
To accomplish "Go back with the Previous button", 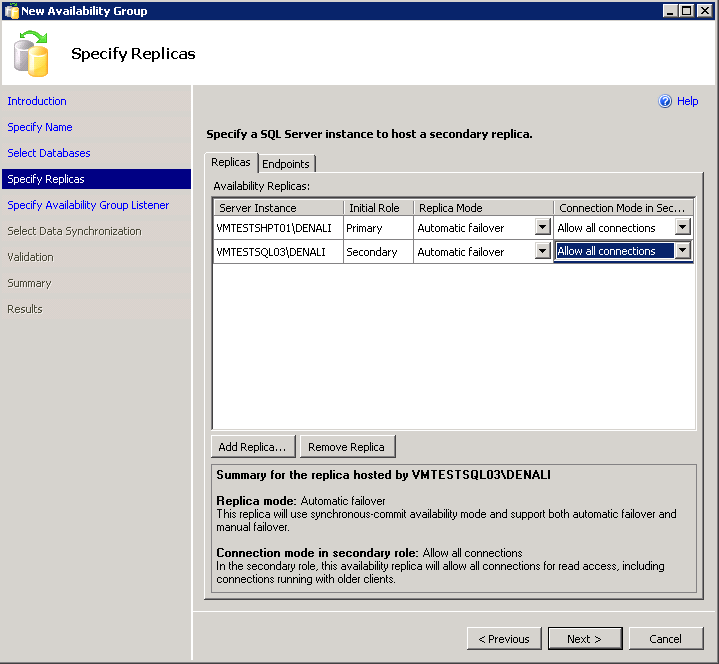I will point(504,639).
